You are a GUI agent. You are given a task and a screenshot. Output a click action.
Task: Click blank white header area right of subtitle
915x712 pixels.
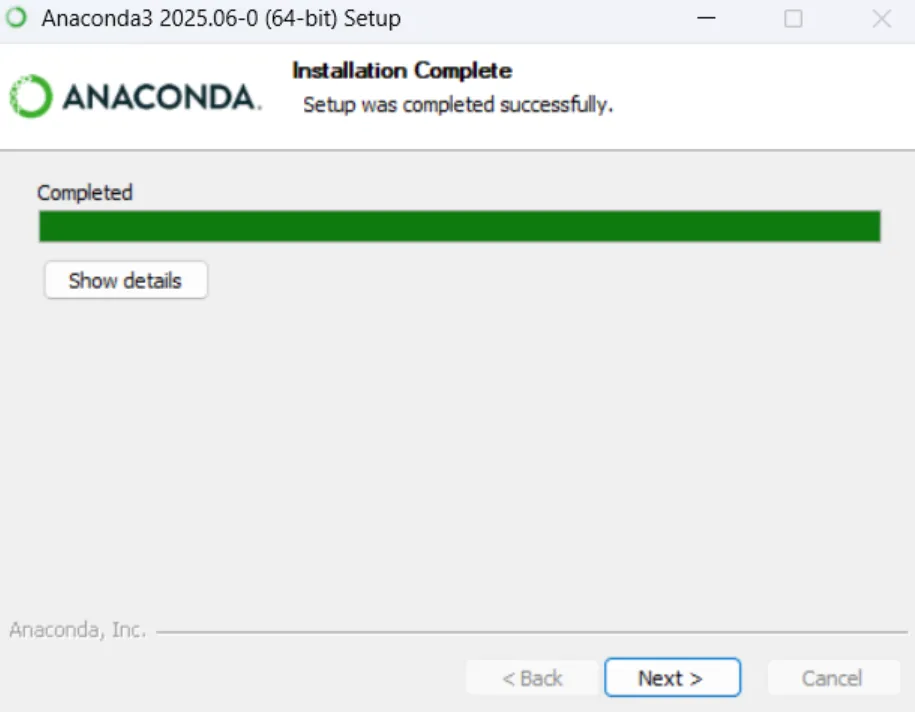pos(759,99)
